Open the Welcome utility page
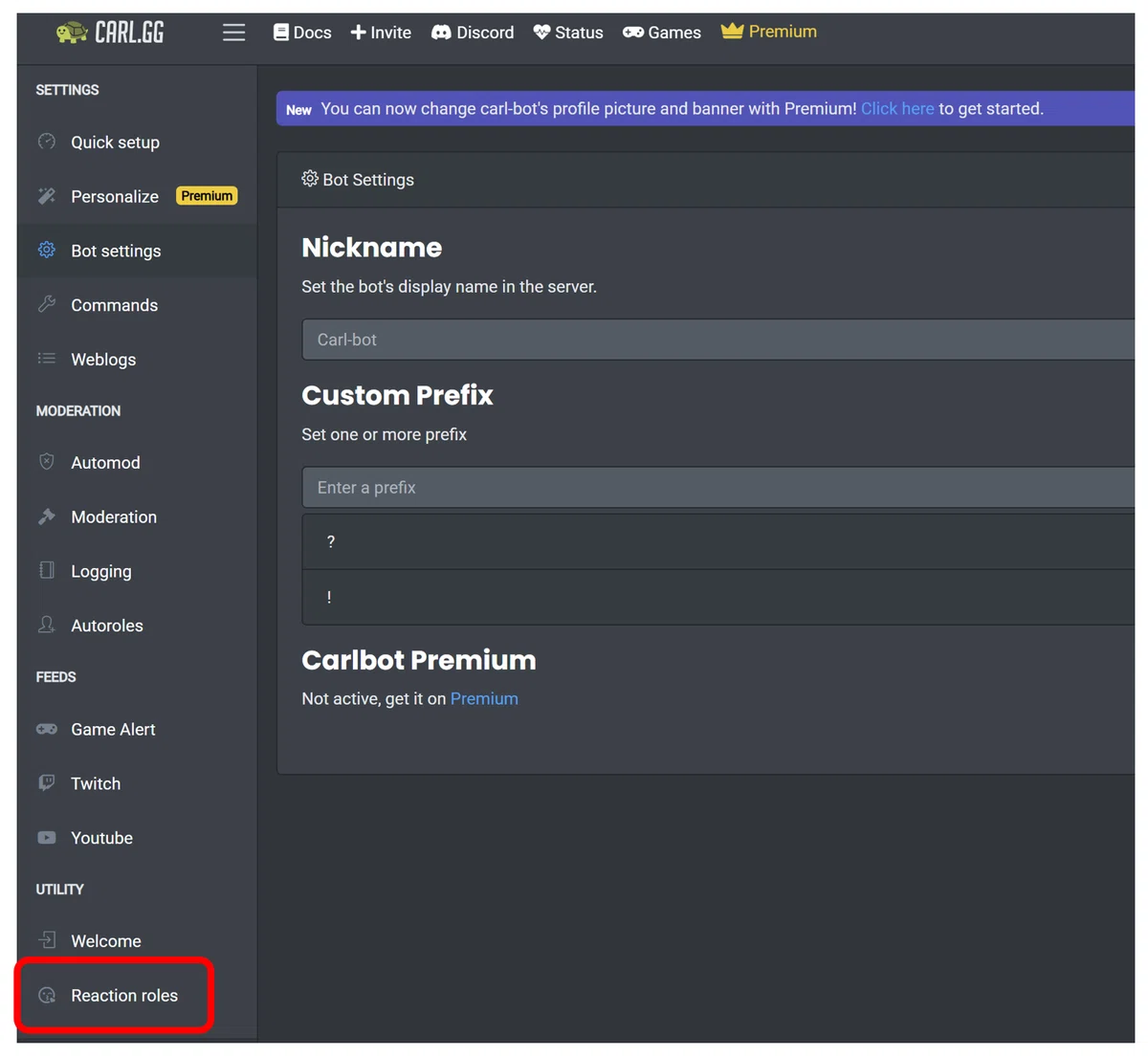The width and height of the screenshot is (1148, 1056). coord(106,941)
